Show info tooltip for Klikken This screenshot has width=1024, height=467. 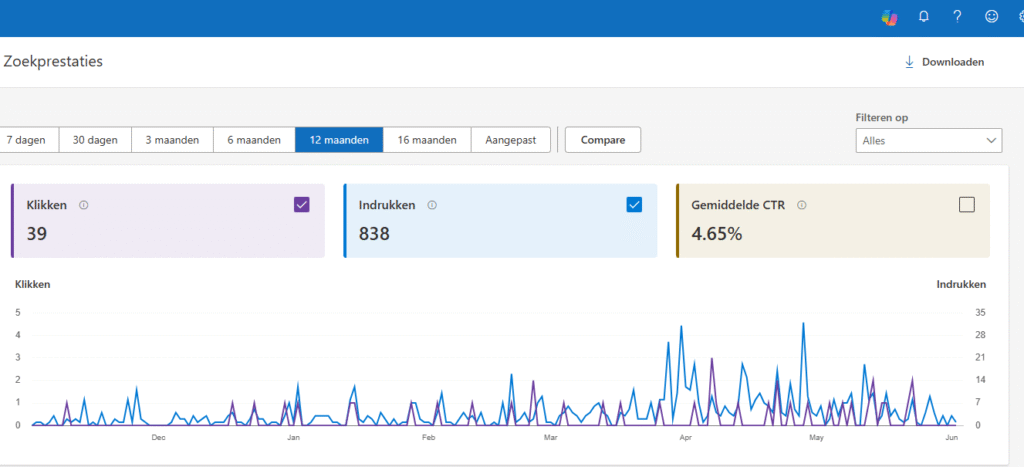pos(84,205)
